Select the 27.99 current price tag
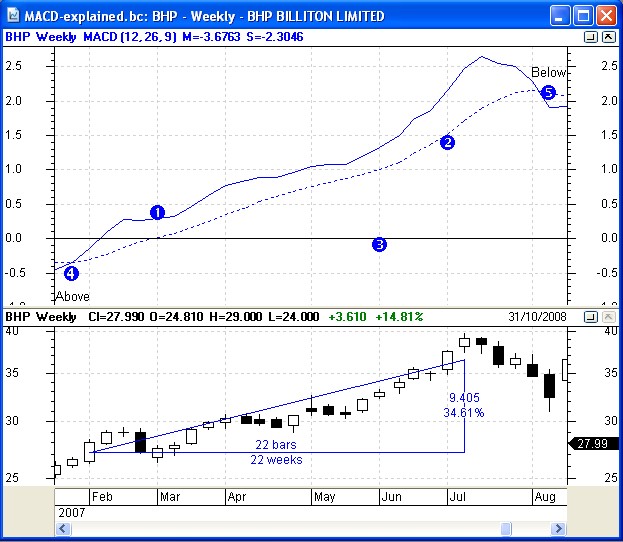Screen dimensions: 623x542 pyautogui.click(x=594, y=443)
